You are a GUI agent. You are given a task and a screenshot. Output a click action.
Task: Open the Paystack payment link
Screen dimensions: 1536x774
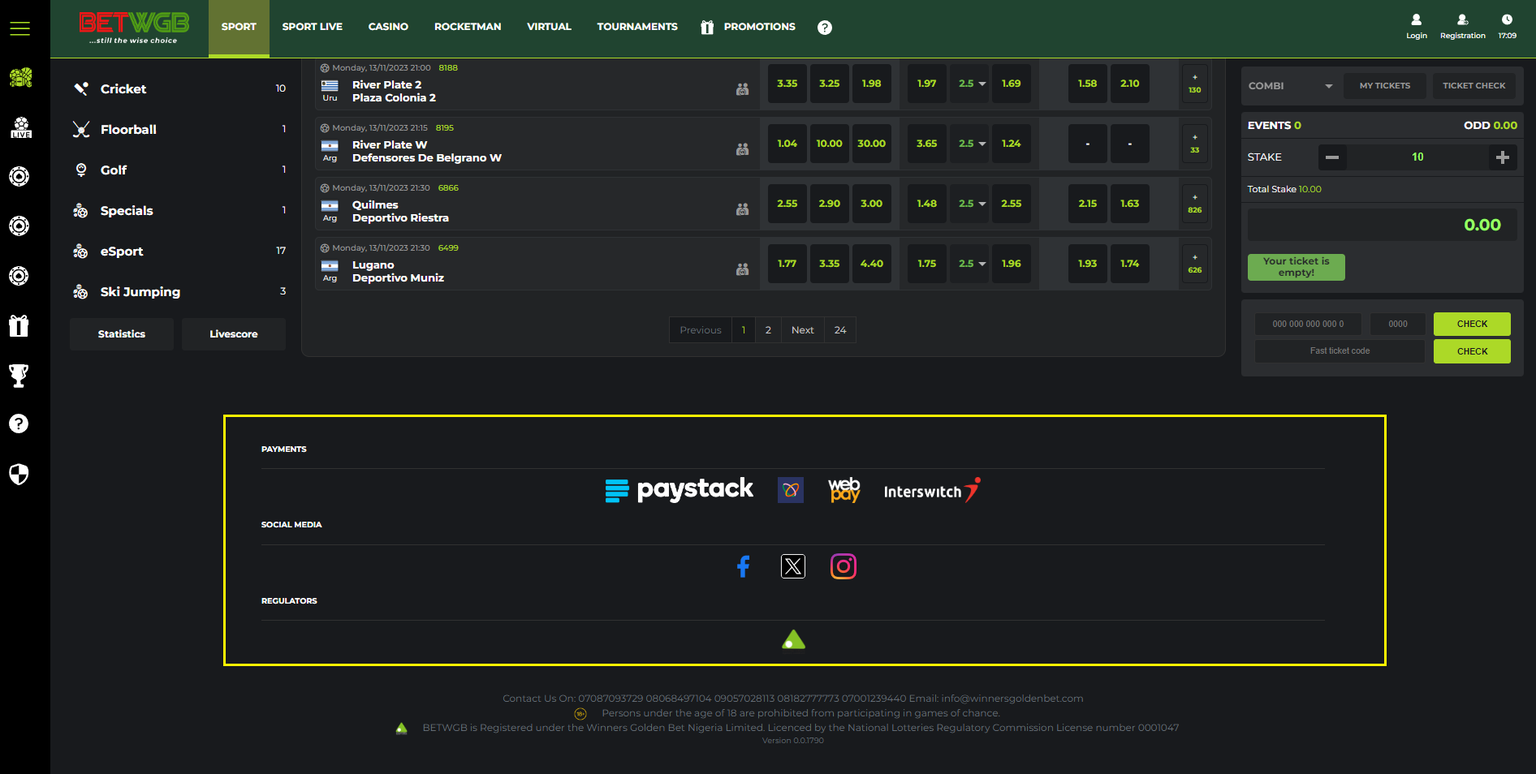click(x=679, y=489)
